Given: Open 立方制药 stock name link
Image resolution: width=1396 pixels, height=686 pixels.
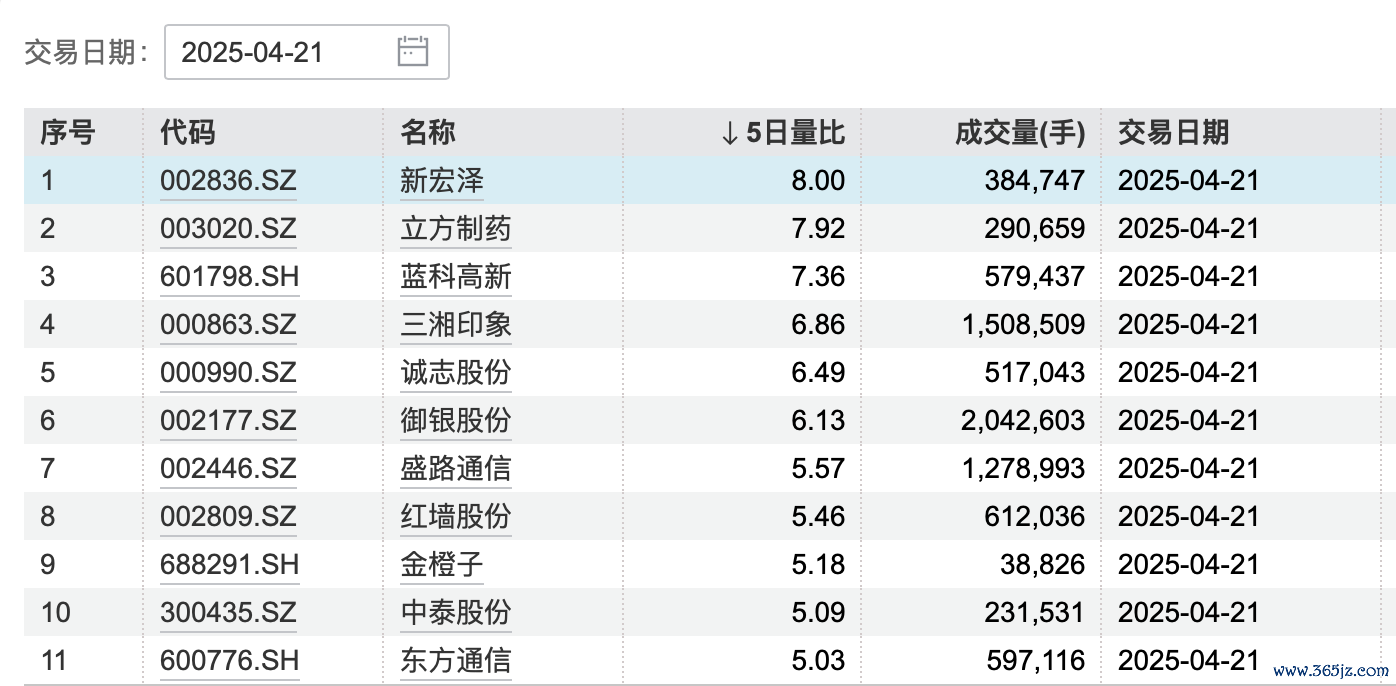Looking at the screenshot, I should 455,229.
